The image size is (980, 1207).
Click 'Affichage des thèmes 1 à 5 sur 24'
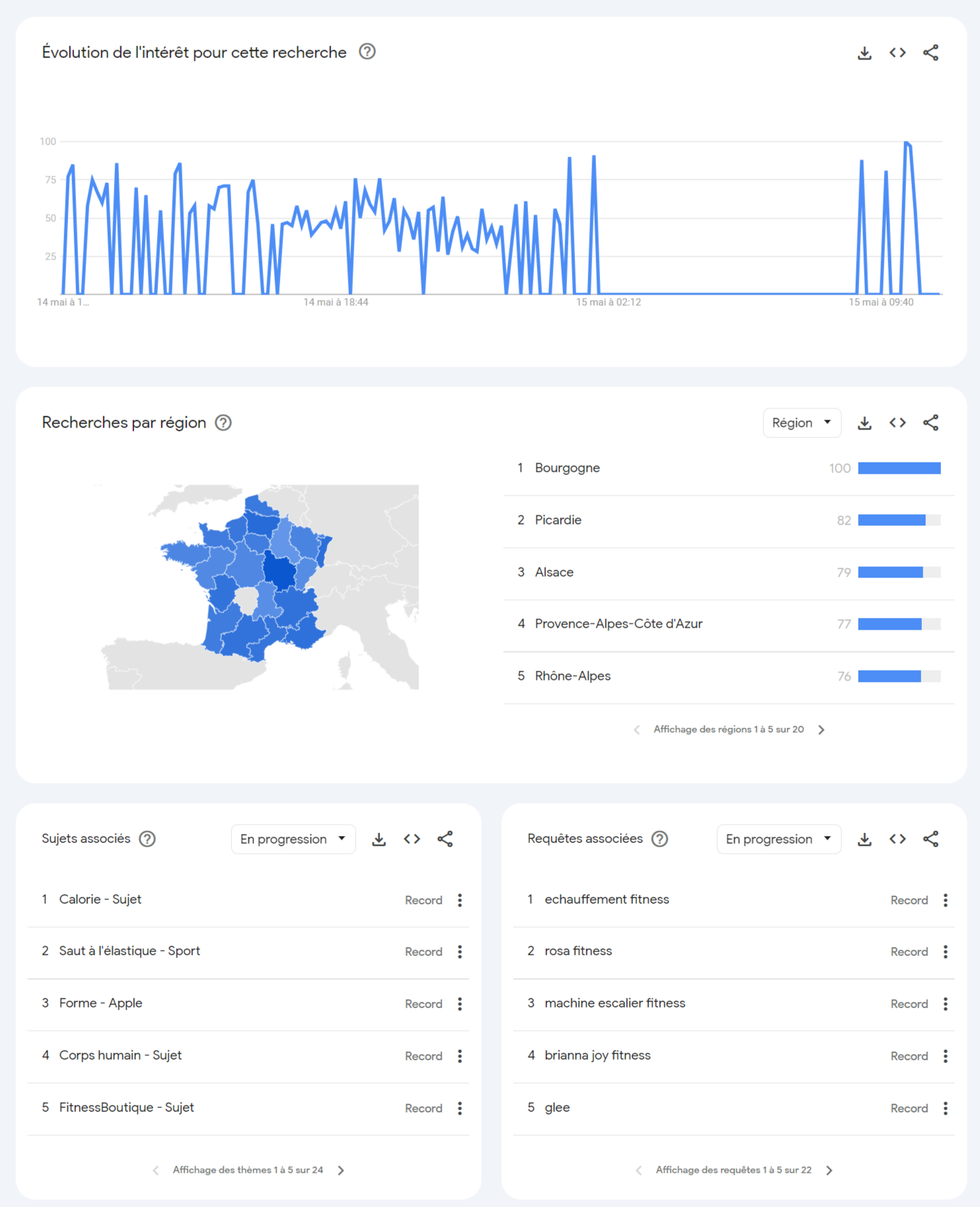click(248, 1170)
